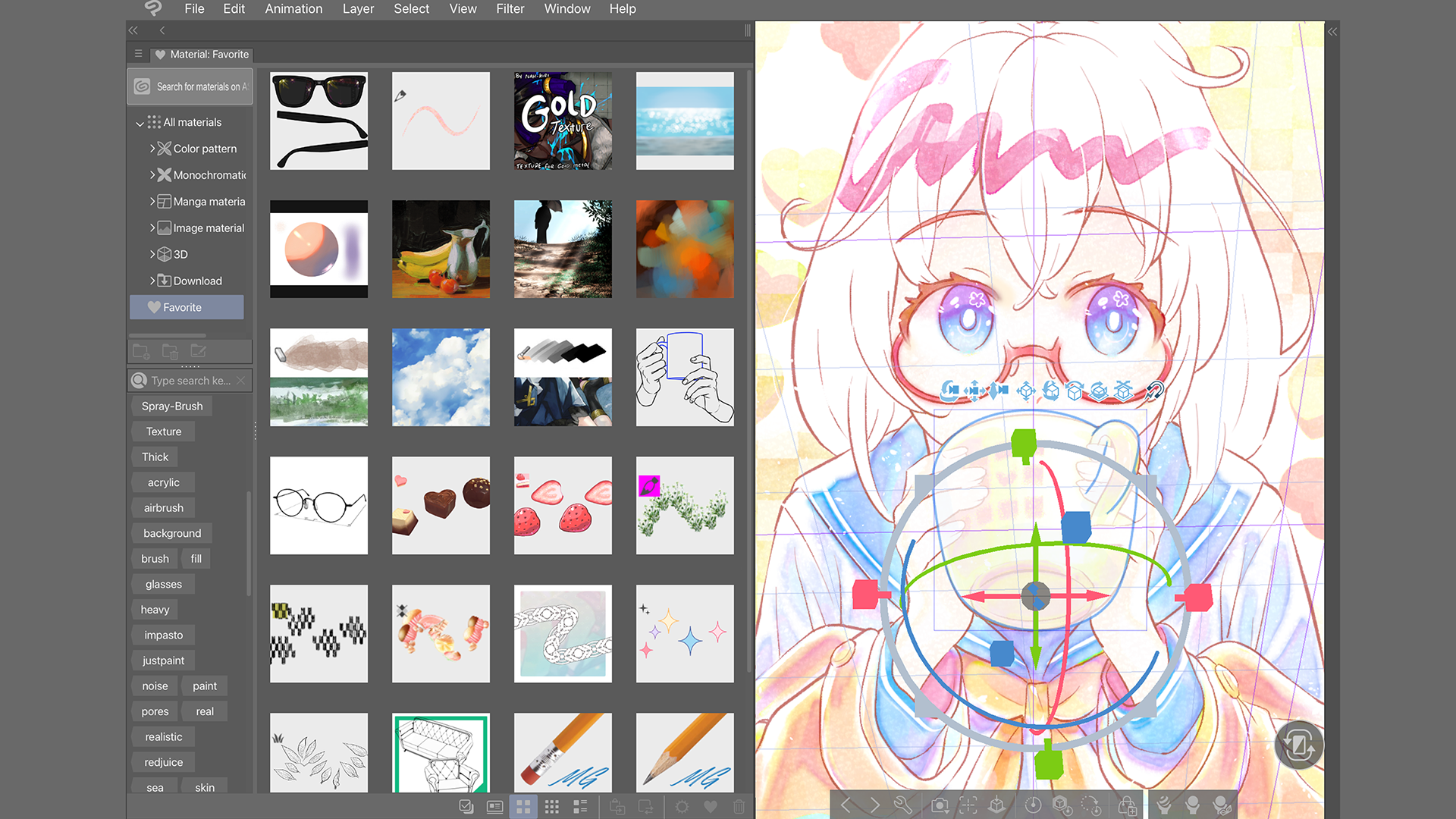1456x819 pixels.
Task: Mark the selected material as Favorite with the heart icon
Action: point(711,806)
